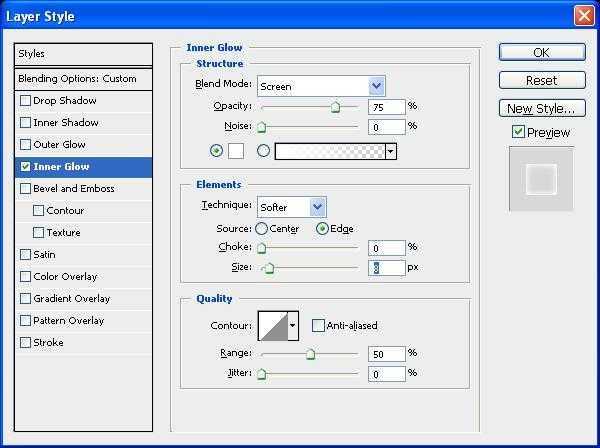Image resolution: width=600 pixels, height=448 pixels.
Task: Click the New Style... button
Action: click(x=541, y=108)
